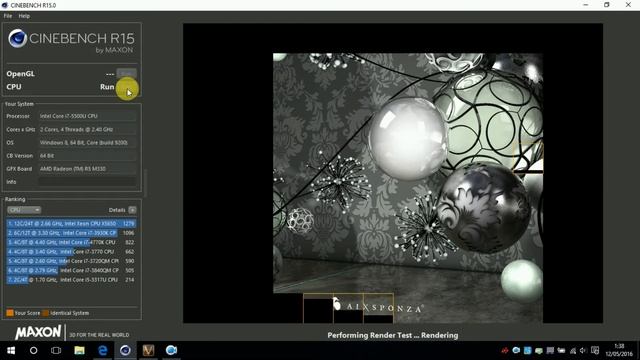
Task: Click the greyed OpenGL run button
Action: click(x=127, y=73)
